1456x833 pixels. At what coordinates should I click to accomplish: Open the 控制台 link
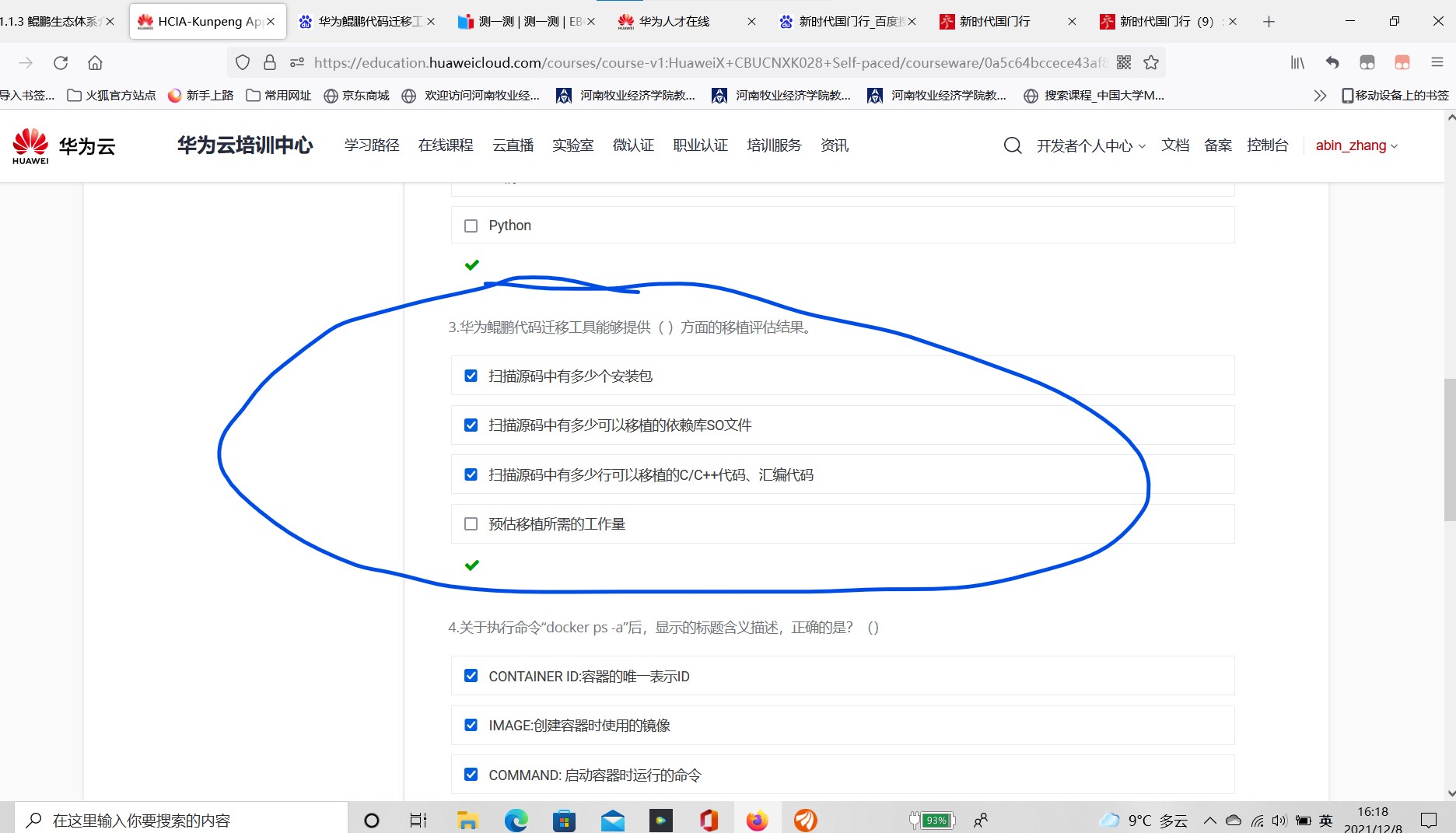[1267, 145]
